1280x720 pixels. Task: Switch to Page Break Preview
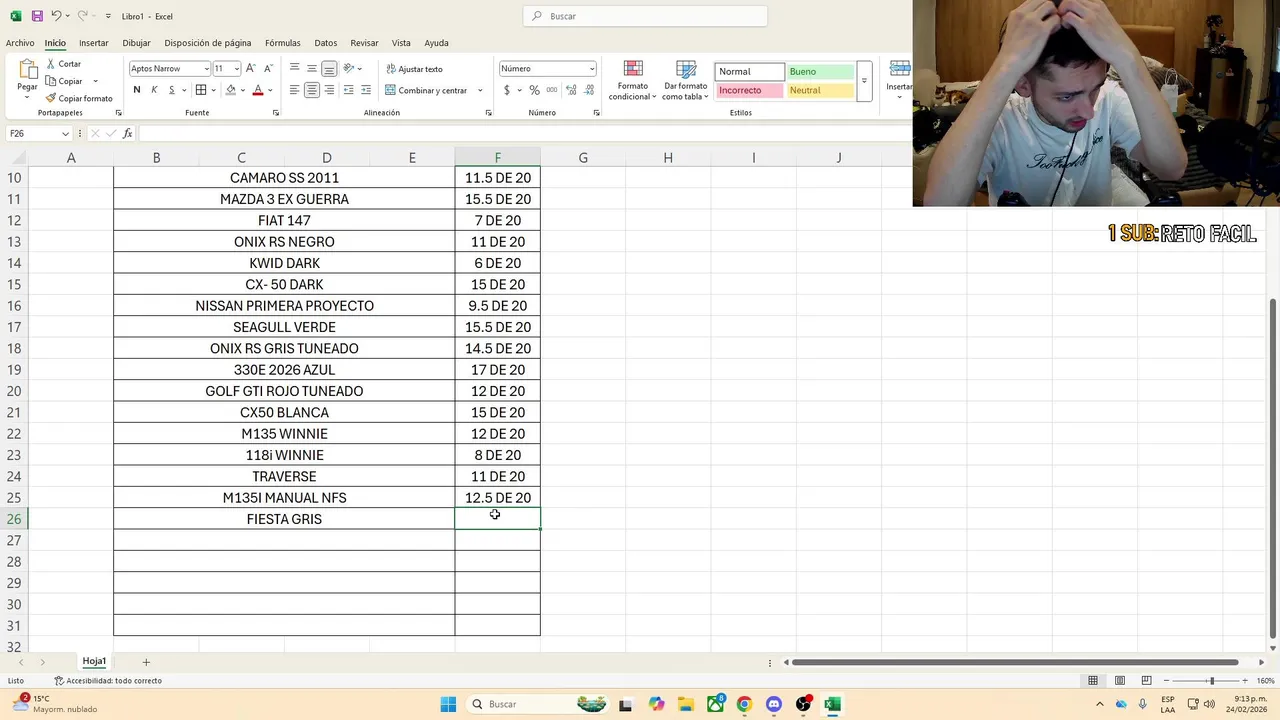click(1147, 681)
